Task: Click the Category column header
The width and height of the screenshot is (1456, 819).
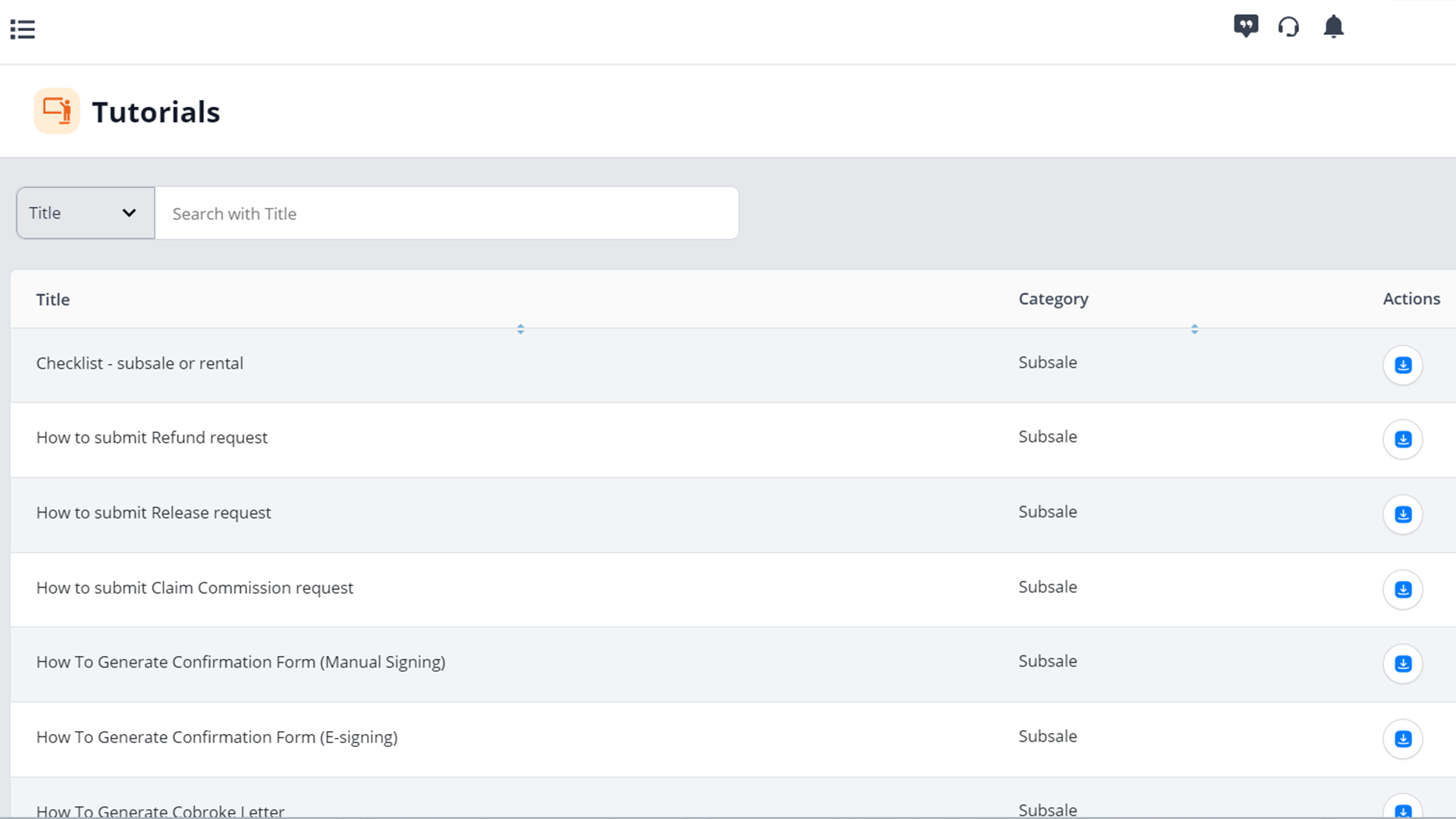Action: click(x=1053, y=299)
